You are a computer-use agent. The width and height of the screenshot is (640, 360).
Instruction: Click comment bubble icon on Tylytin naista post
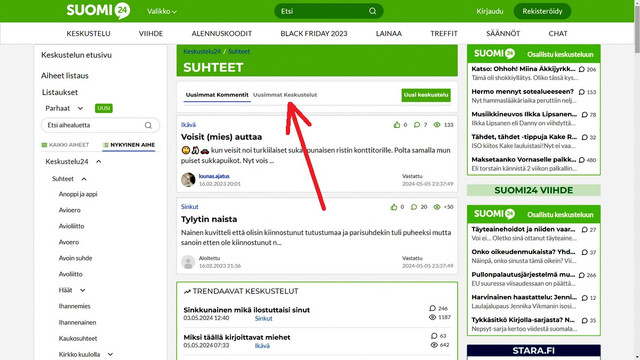tap(414, 207)
